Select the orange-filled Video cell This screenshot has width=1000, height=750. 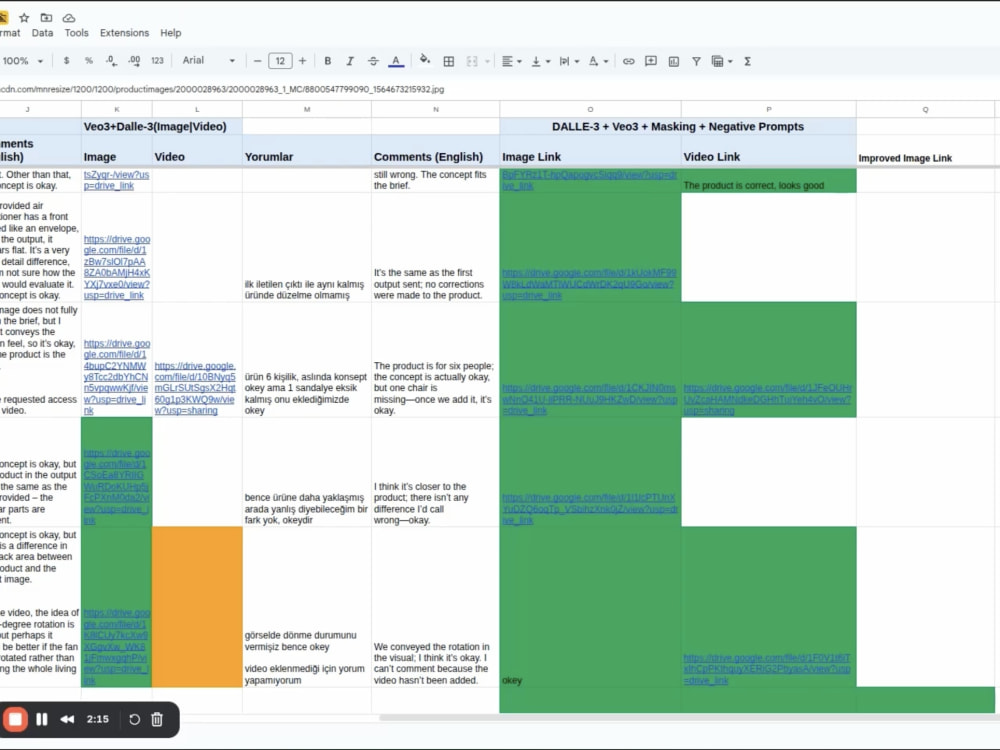[197, 607]
